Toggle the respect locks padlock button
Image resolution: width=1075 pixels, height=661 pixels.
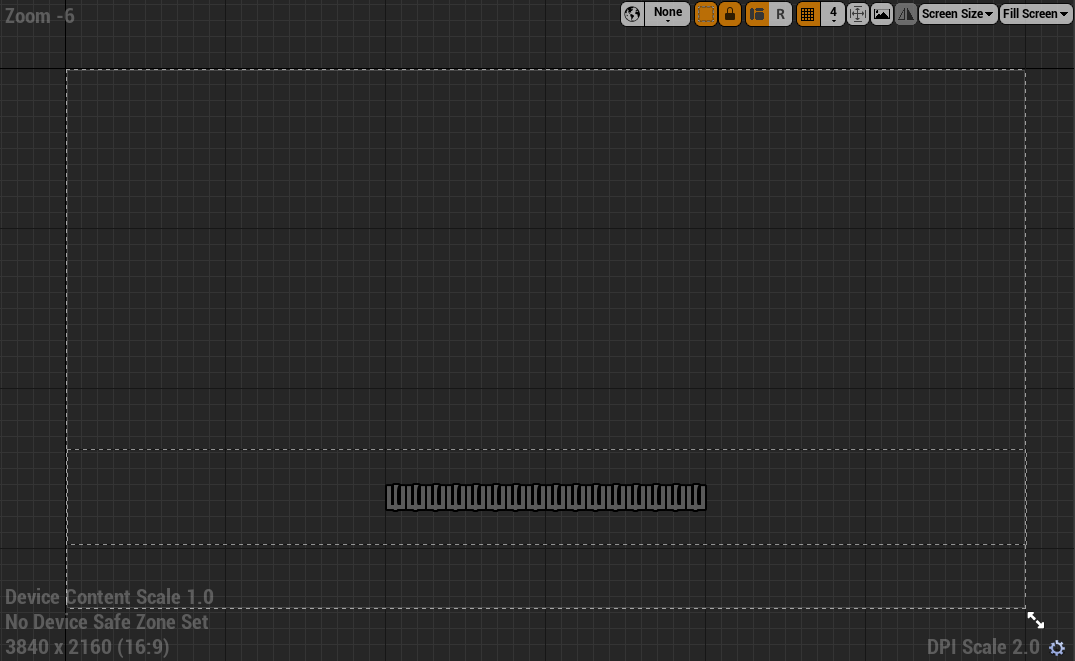729,14
